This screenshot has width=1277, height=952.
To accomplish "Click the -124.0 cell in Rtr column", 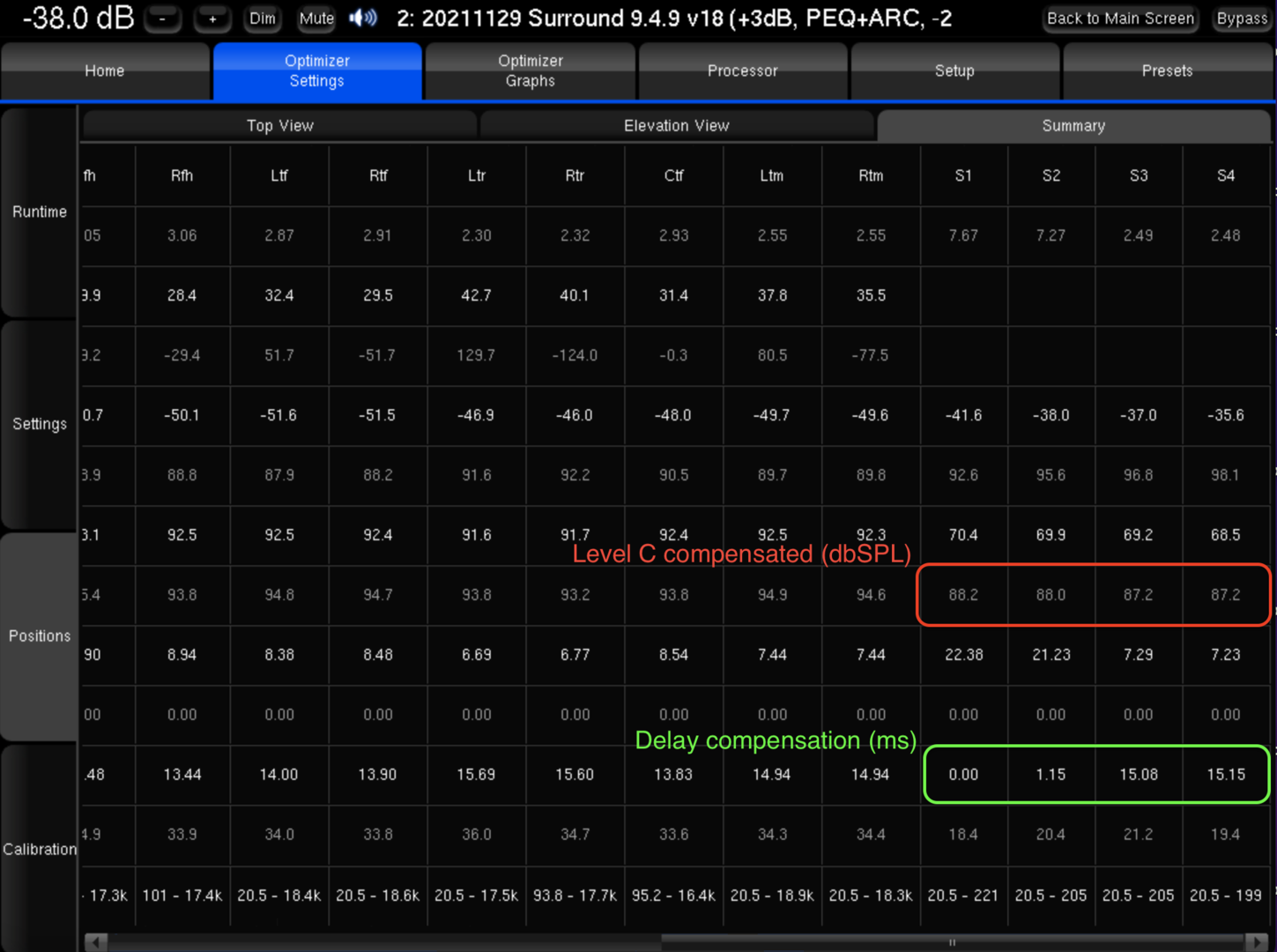I will pyautogui.click(x=575, y=355).
